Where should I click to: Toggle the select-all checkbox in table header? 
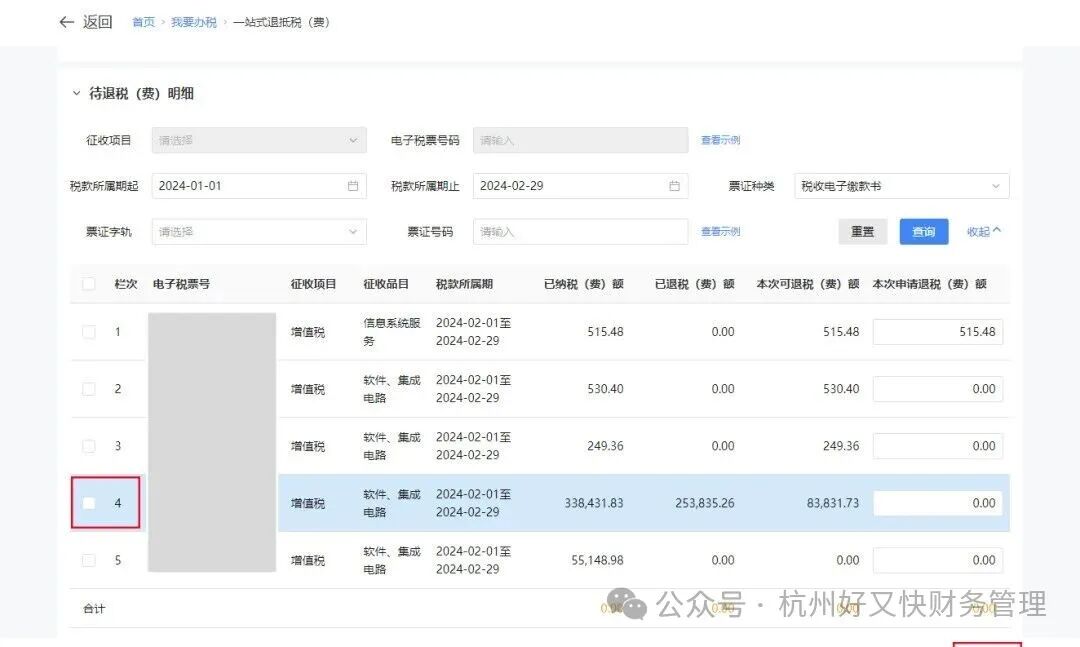[x=88, y=283]
